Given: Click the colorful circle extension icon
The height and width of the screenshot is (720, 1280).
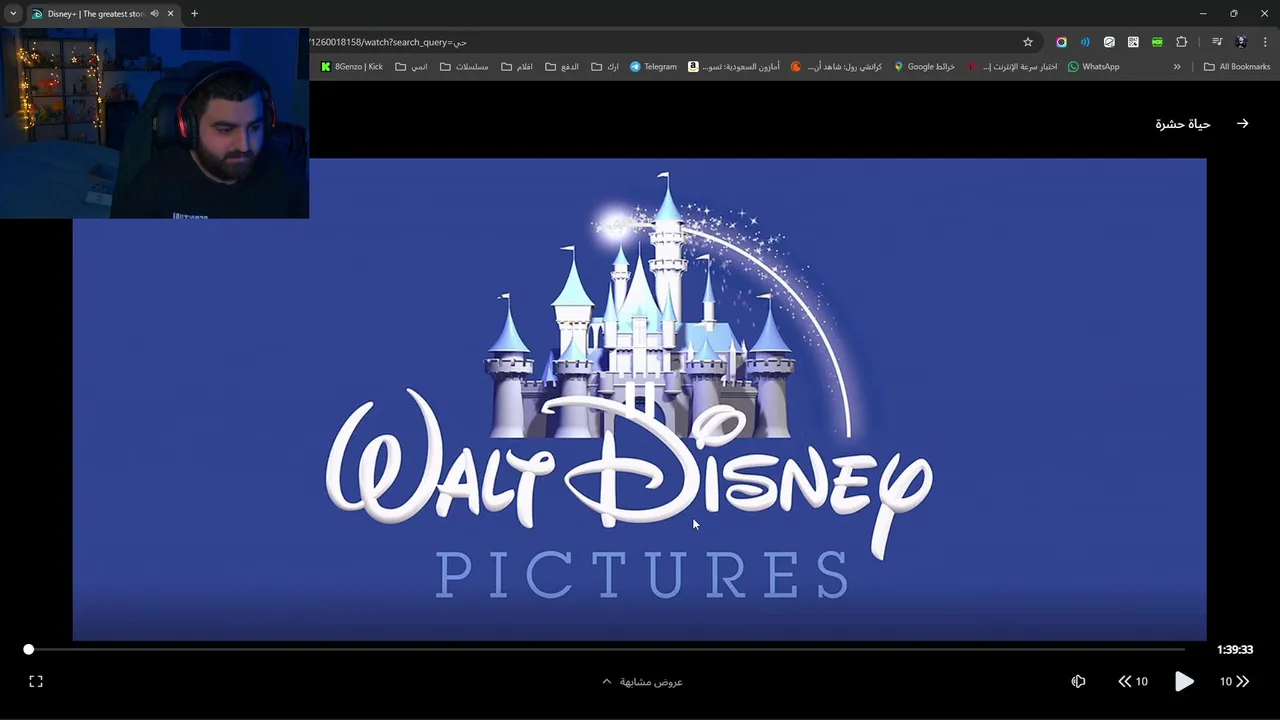Looking at the screenshot, I should tap(1061, 42).
